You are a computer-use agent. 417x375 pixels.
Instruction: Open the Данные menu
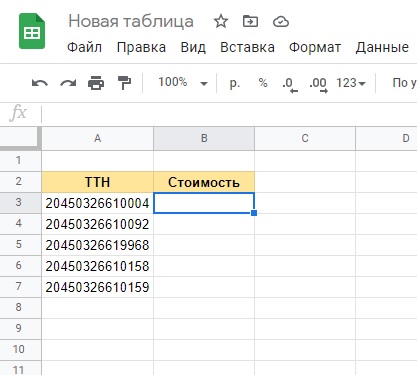[382, 47]
